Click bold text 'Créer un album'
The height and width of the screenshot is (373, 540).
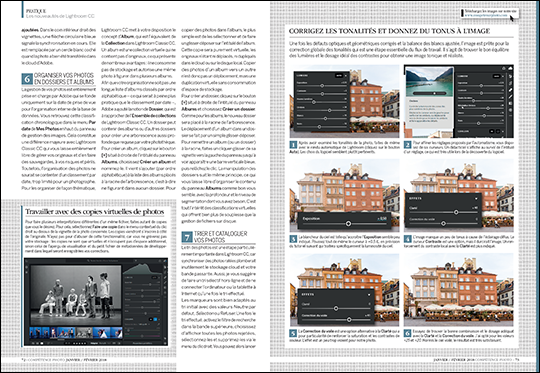[x=156, y=162]
